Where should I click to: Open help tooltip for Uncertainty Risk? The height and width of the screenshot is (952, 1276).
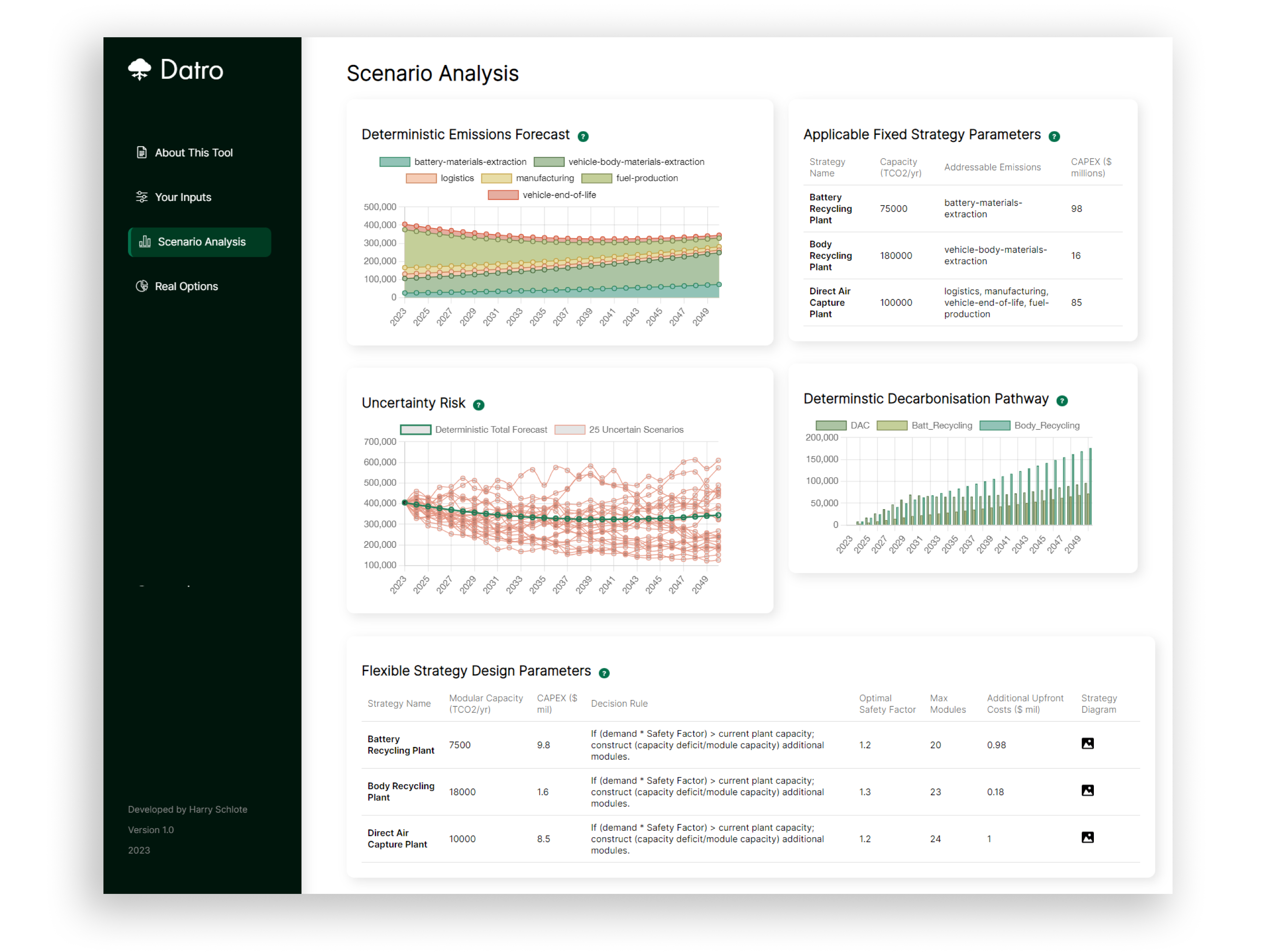478,405
